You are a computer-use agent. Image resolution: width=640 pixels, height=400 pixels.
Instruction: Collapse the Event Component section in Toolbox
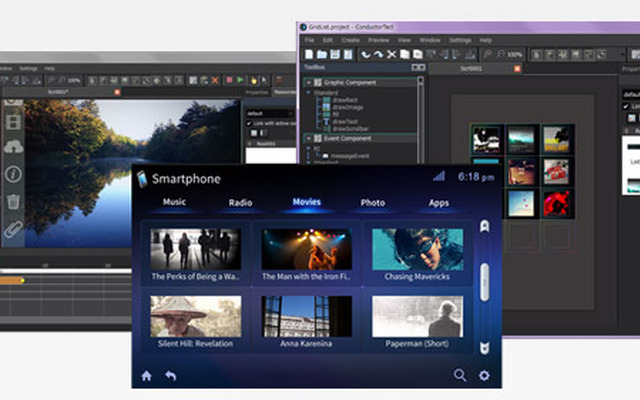tap(309, 139)
